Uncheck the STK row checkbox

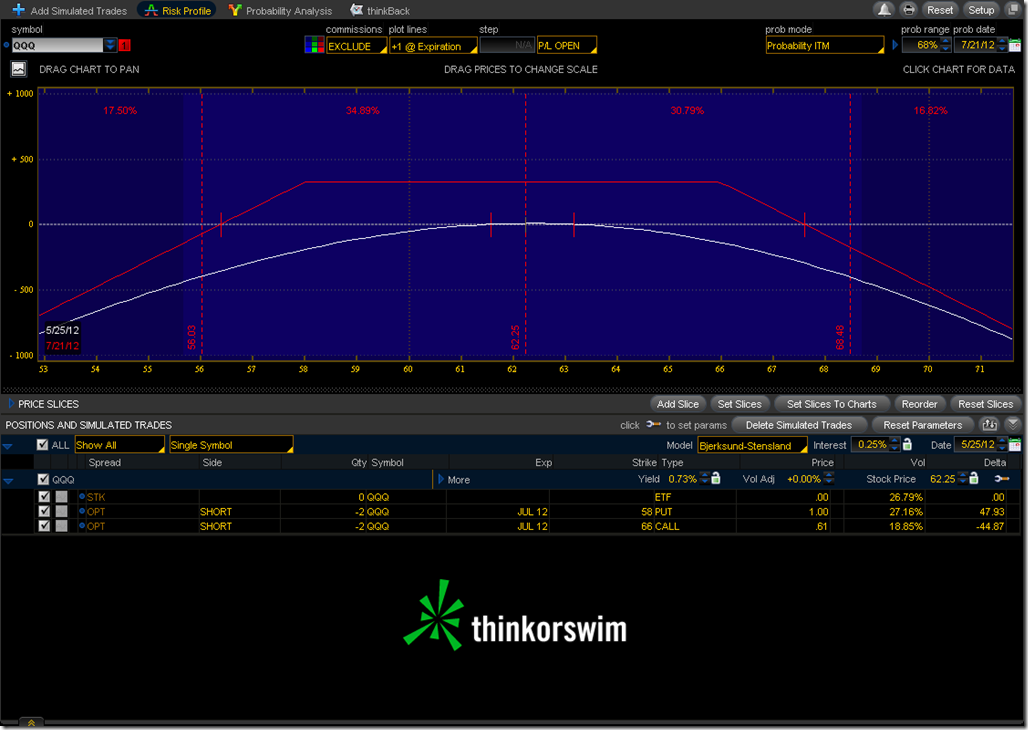44,497
